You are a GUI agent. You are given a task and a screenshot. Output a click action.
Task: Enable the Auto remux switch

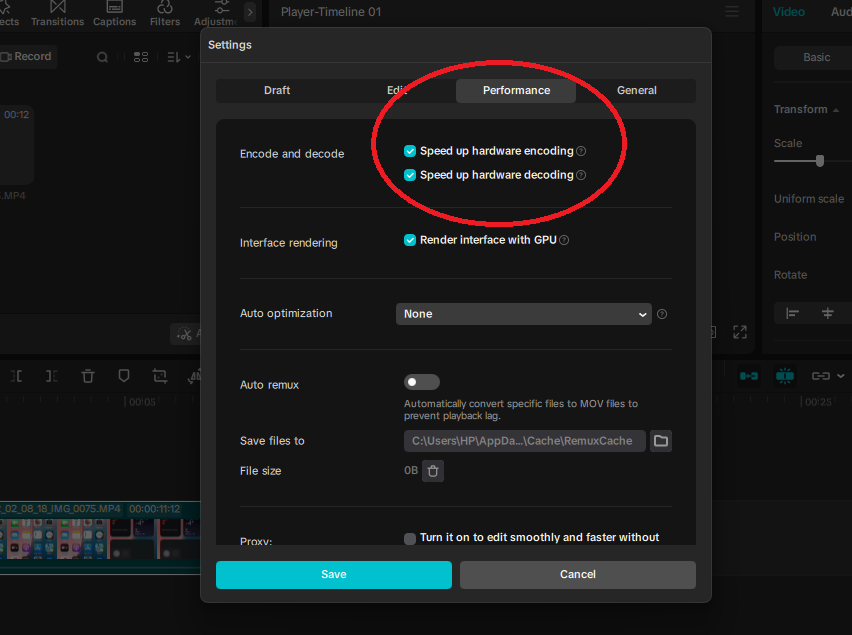point(422,382)
